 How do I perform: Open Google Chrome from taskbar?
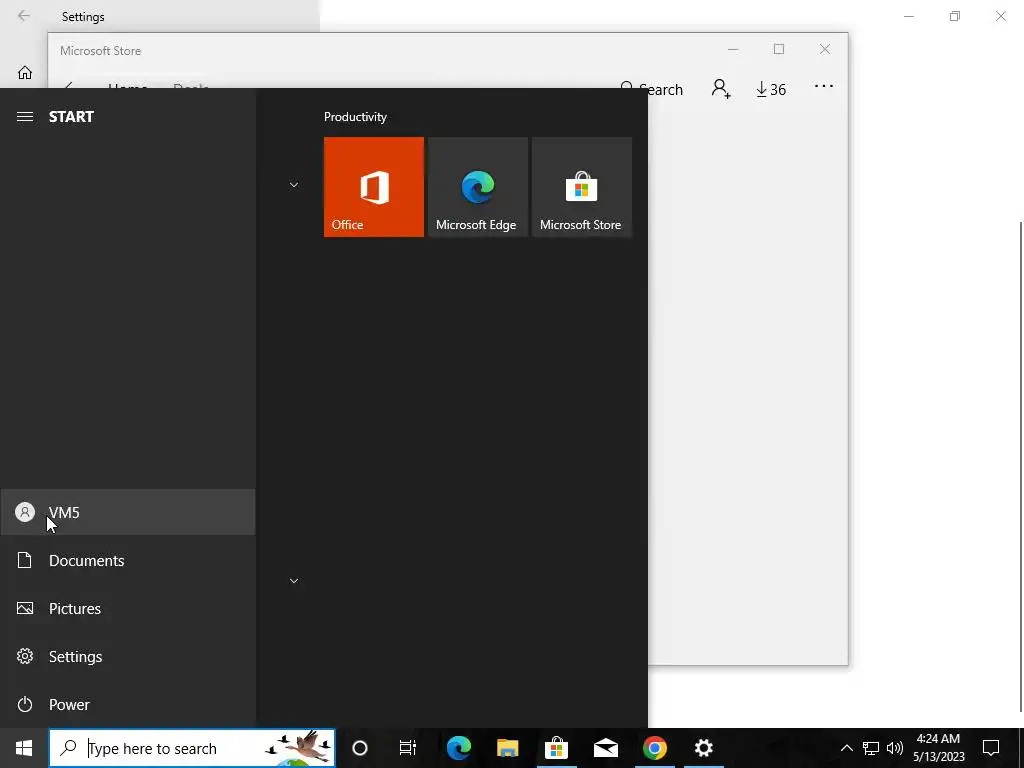(x=654, y=748)
